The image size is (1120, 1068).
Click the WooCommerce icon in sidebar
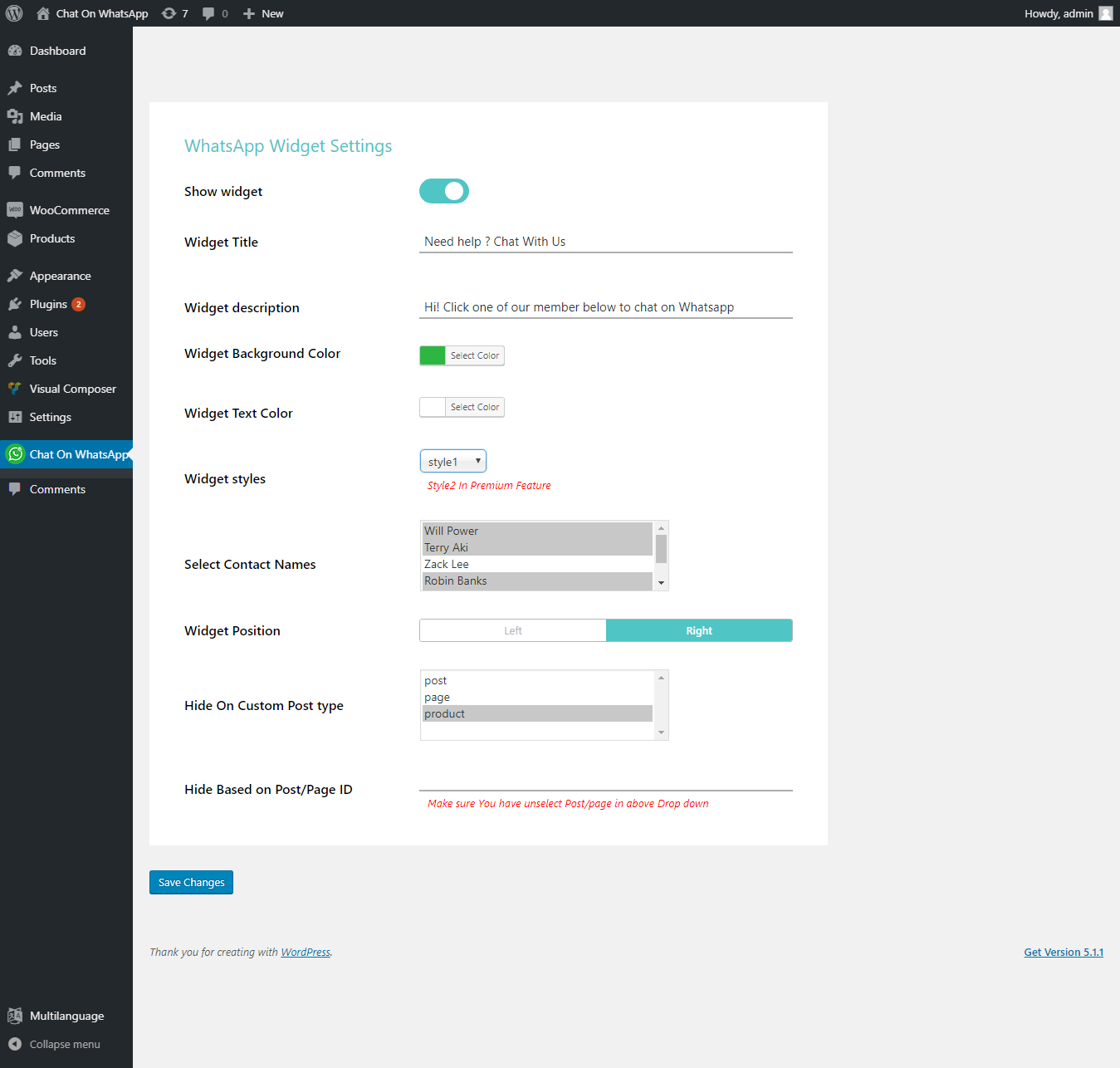[x=15, y=210]
